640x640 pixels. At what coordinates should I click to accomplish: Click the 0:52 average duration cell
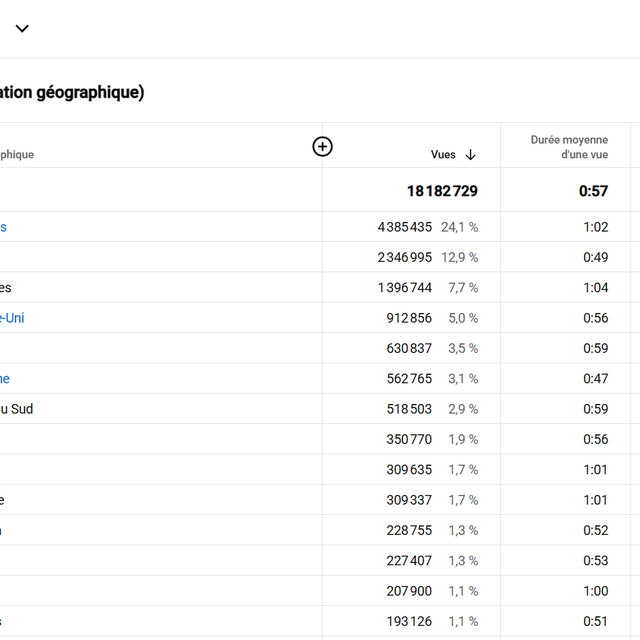click(x=596, y=531)
